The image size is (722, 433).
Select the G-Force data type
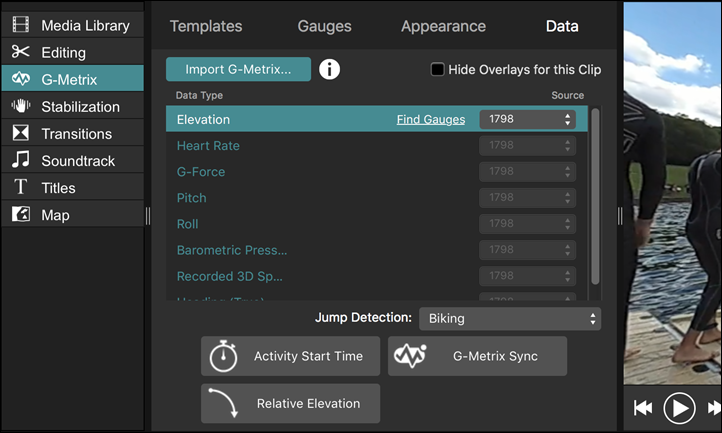tap(201, 172)
